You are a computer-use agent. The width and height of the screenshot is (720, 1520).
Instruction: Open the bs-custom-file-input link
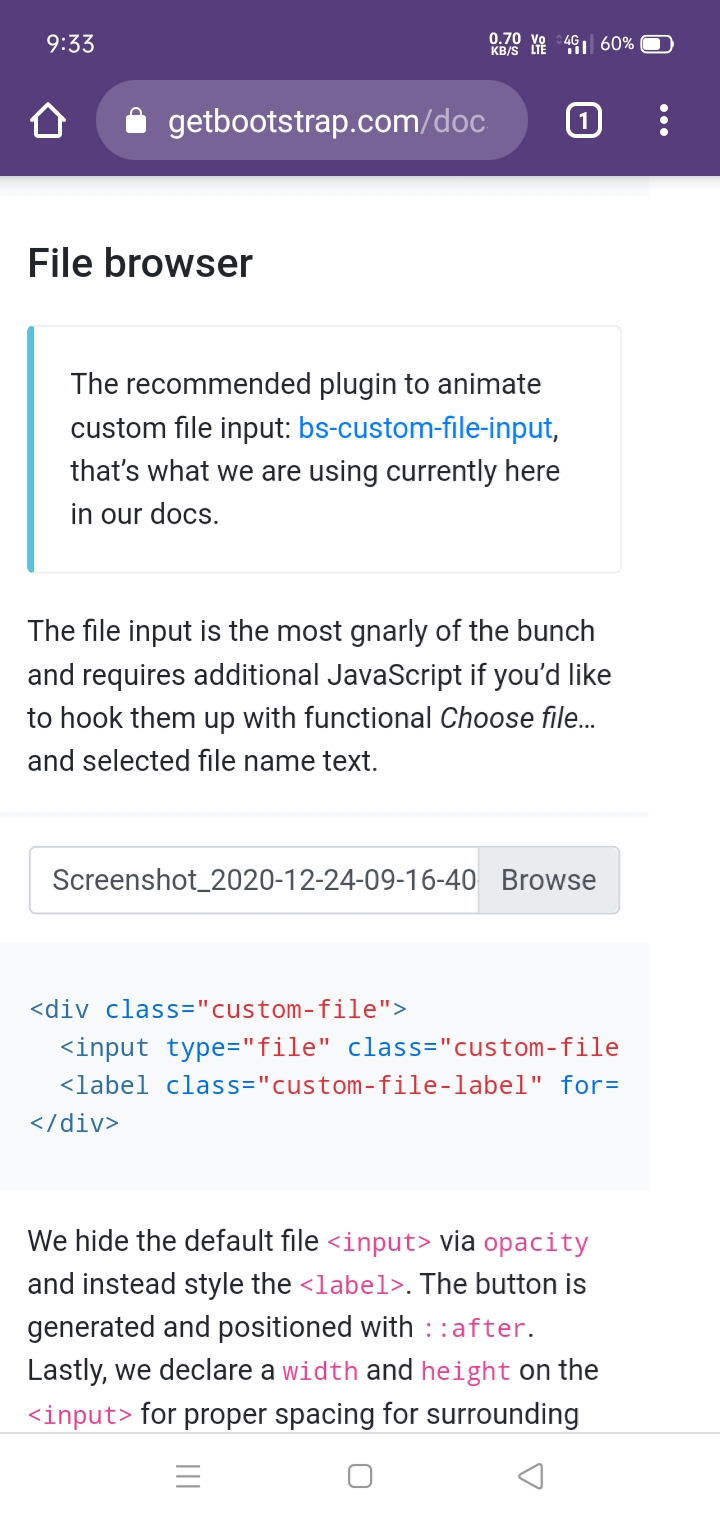coord(425,427)
